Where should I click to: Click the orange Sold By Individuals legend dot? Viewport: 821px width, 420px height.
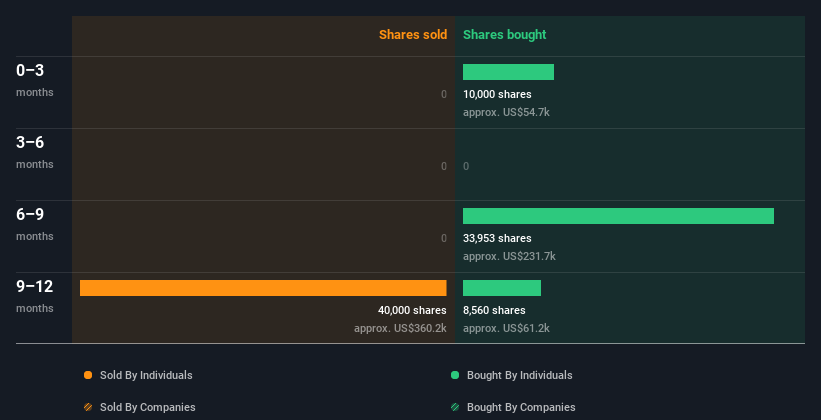pos(88,375)
